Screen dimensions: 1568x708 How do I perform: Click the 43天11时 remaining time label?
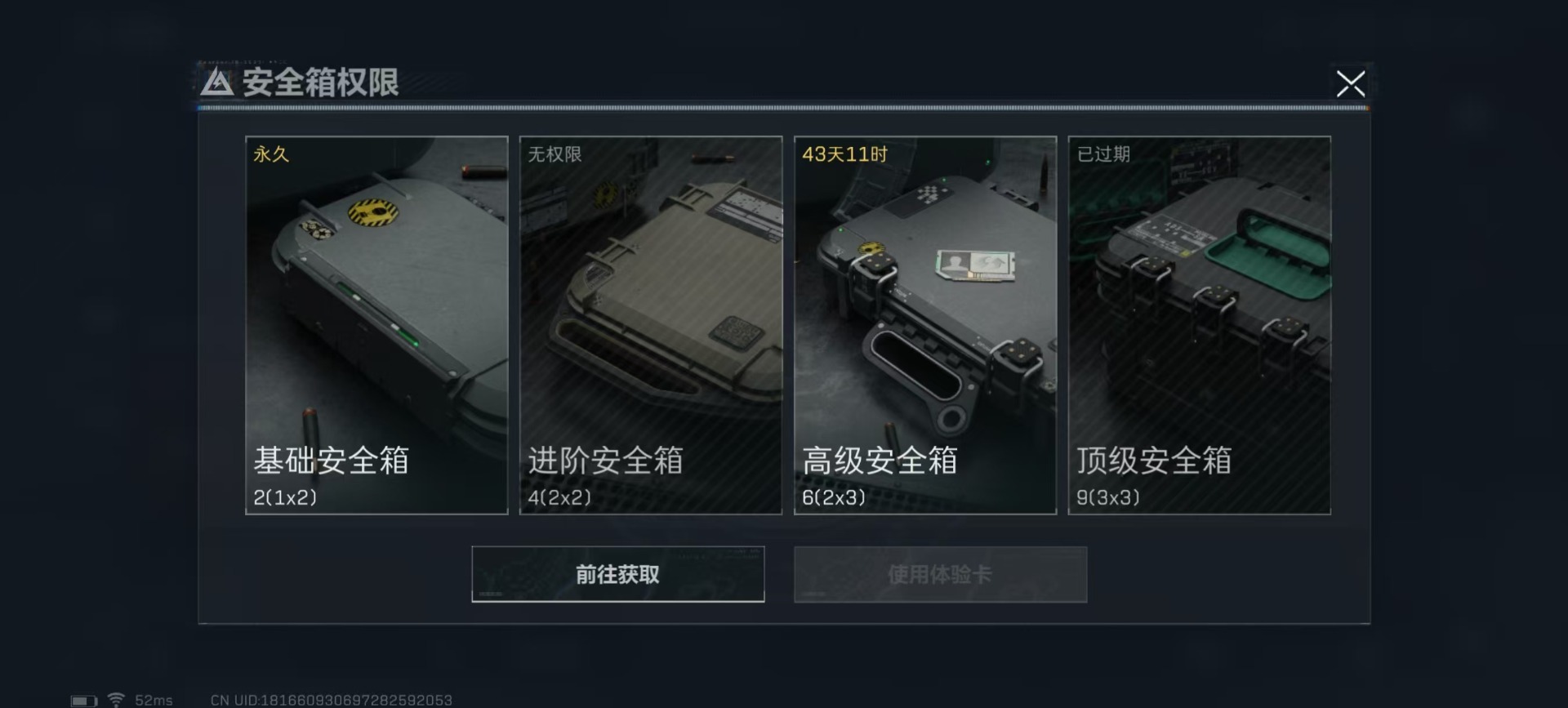(844, 154)
